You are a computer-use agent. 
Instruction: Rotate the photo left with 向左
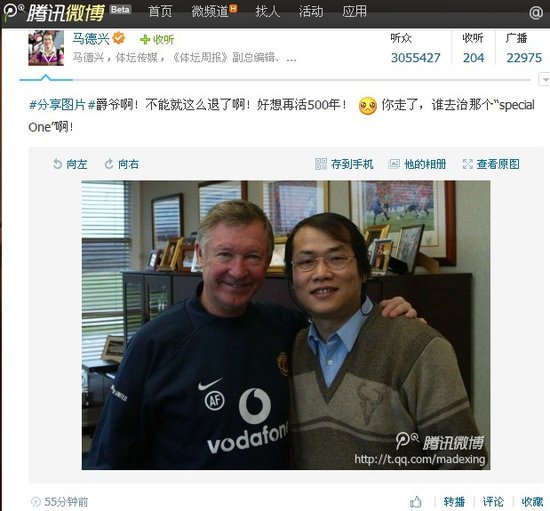pyautogui.click(x=70, y=164)
